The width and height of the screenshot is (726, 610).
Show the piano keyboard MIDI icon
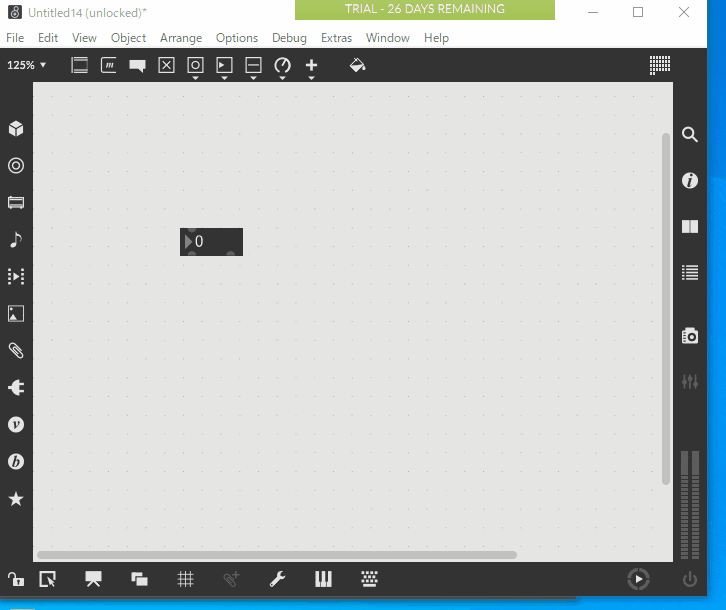323,579
